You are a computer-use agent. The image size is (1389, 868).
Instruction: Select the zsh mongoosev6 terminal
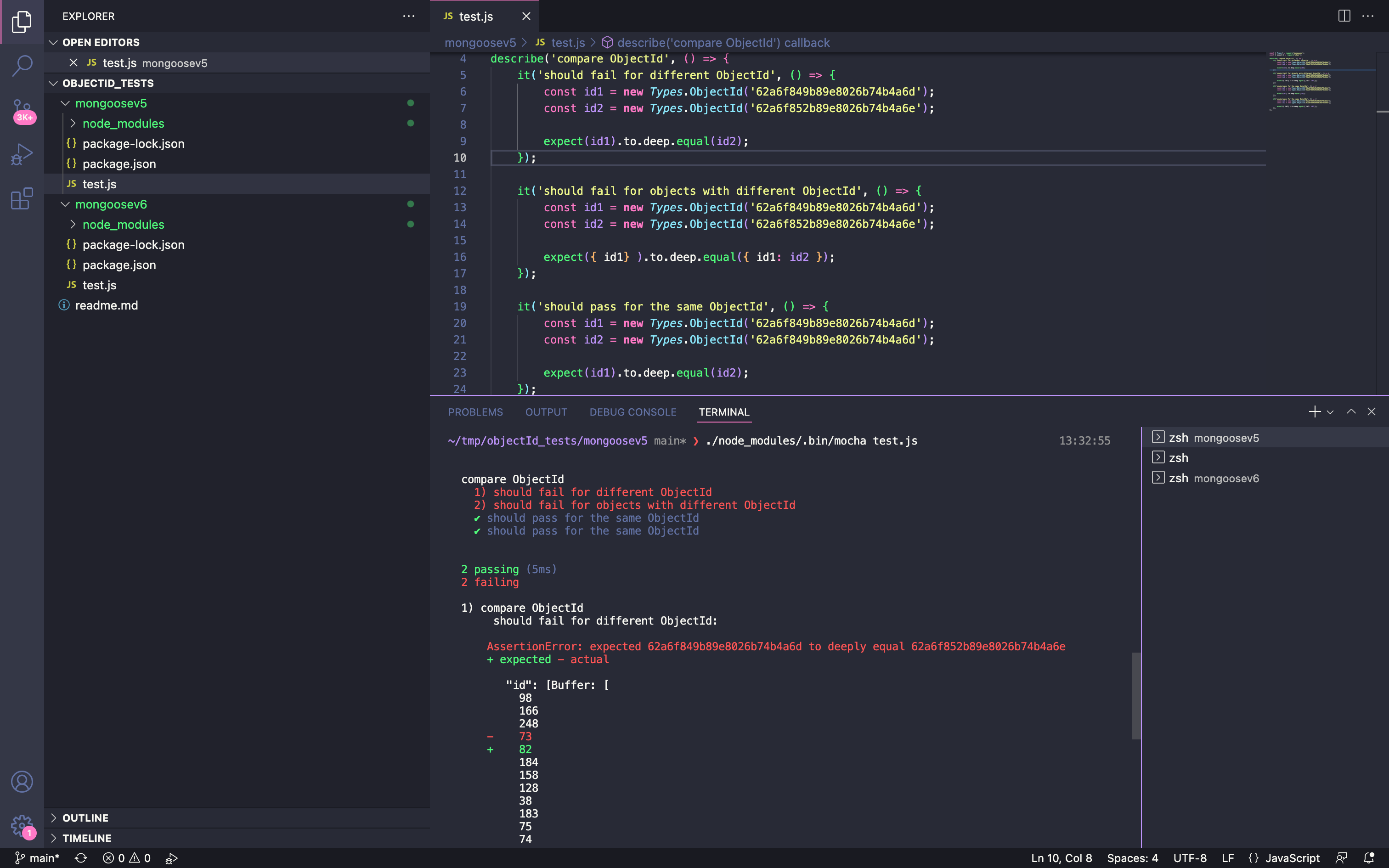[x=1265, y=478]
